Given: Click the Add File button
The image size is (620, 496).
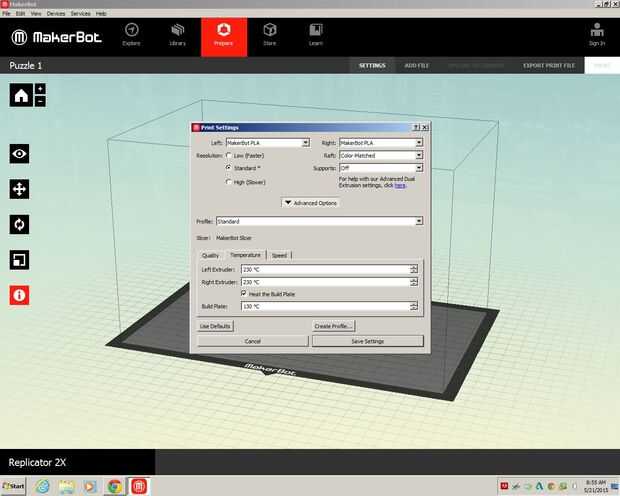Looking at the screenshot, I should pyautogui.click(x=417, y=66).
